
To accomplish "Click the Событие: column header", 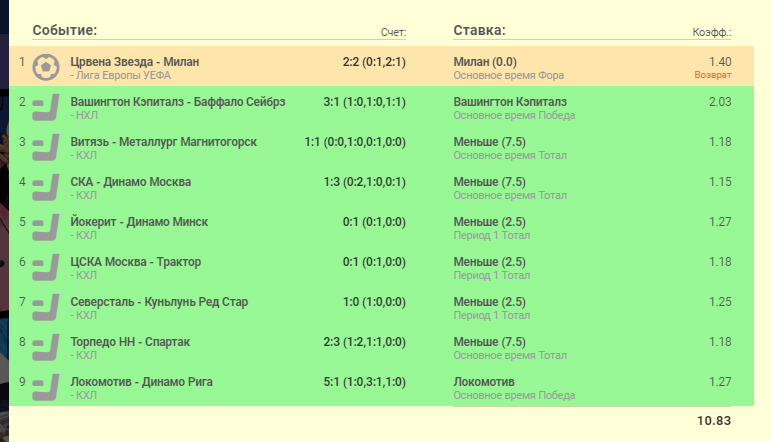I will pyautogui.click(x=65, y=30).
